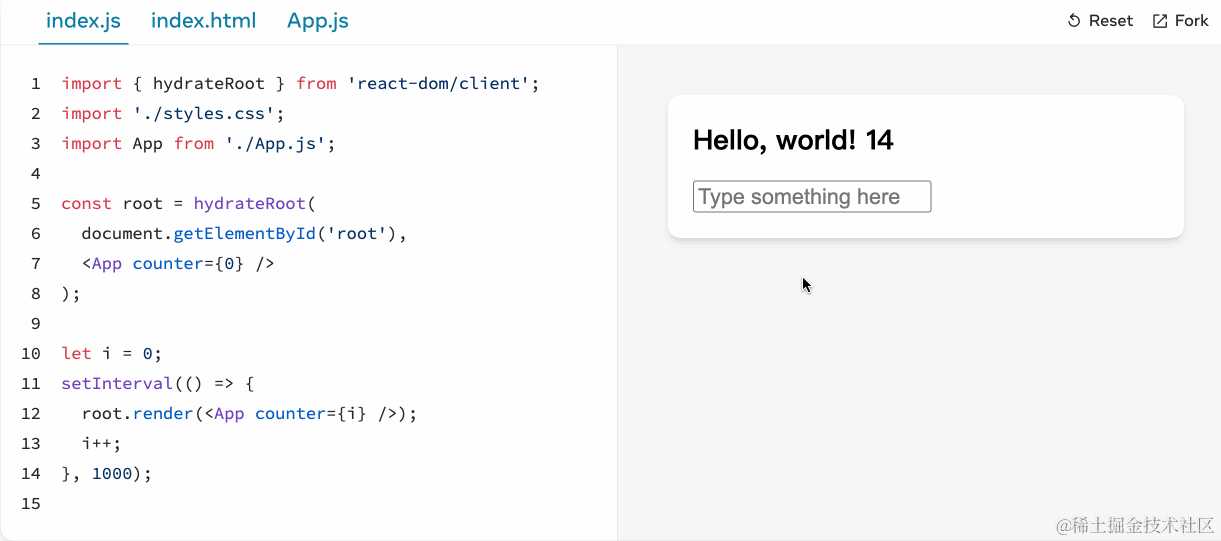The height and width of the screenshot is (541, 1221).
Task: Click '1000' on line 14
Action: click(112, 474)
